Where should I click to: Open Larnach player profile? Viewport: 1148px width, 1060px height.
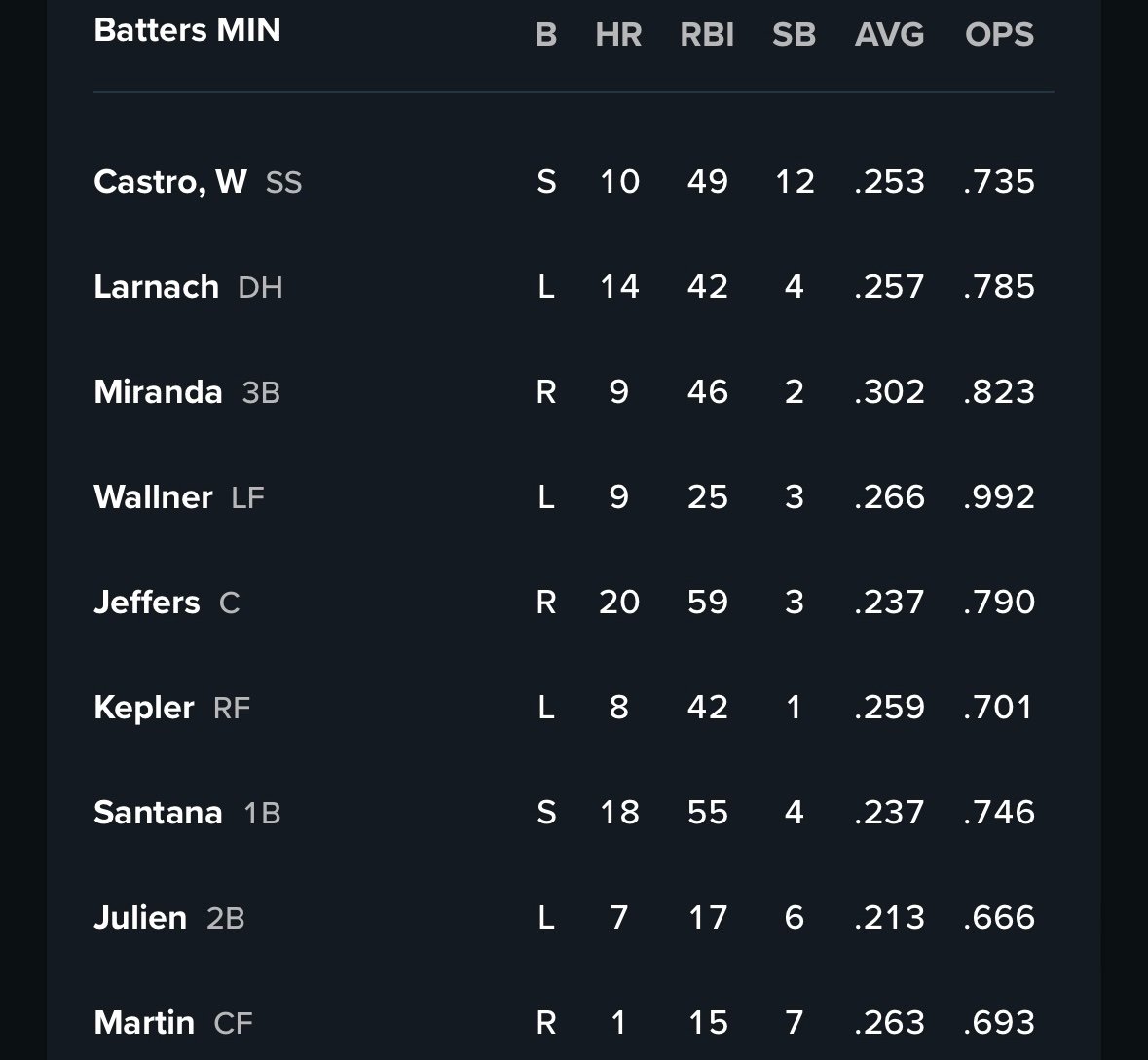point(157,287)
